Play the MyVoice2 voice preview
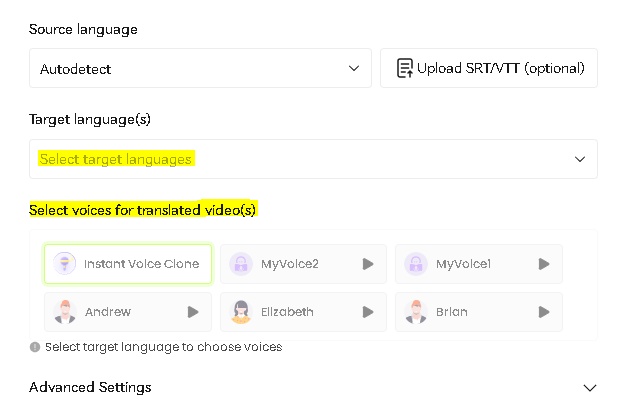This screenshot has width=619, height=419. pos(368,264)
